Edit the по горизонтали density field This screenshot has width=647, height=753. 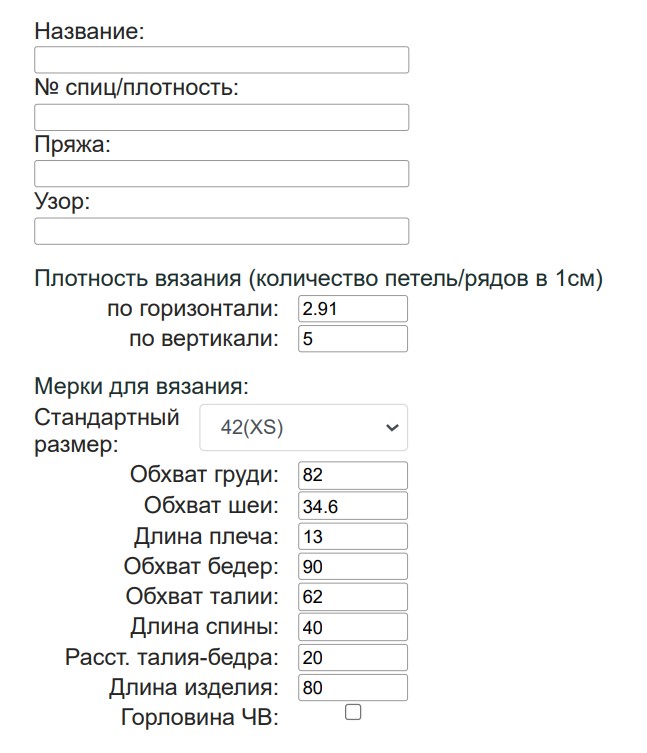click(x=353, y=309)
